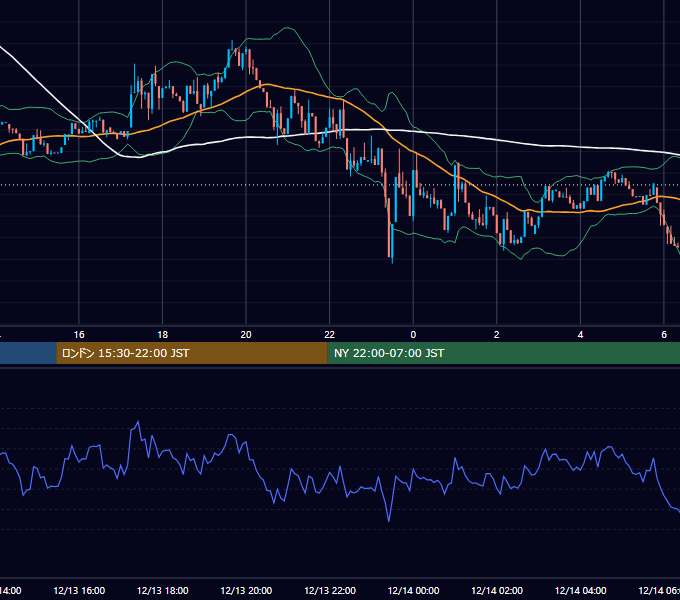This screenshot has width=680, height=600.
Task: Click the 12/13 18:00 time label
Action: [163, 590]
